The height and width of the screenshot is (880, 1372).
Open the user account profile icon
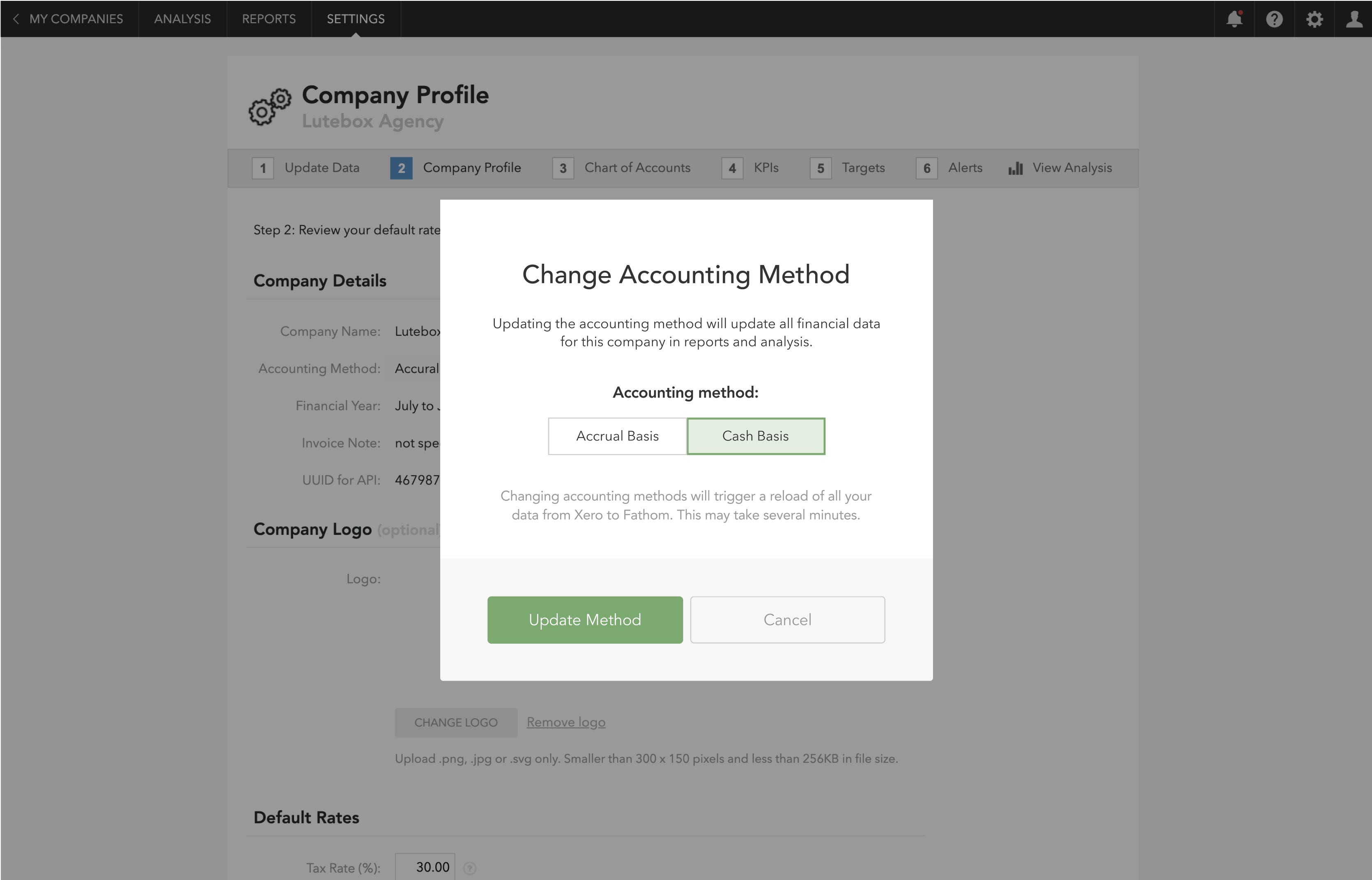(1354, 19)
